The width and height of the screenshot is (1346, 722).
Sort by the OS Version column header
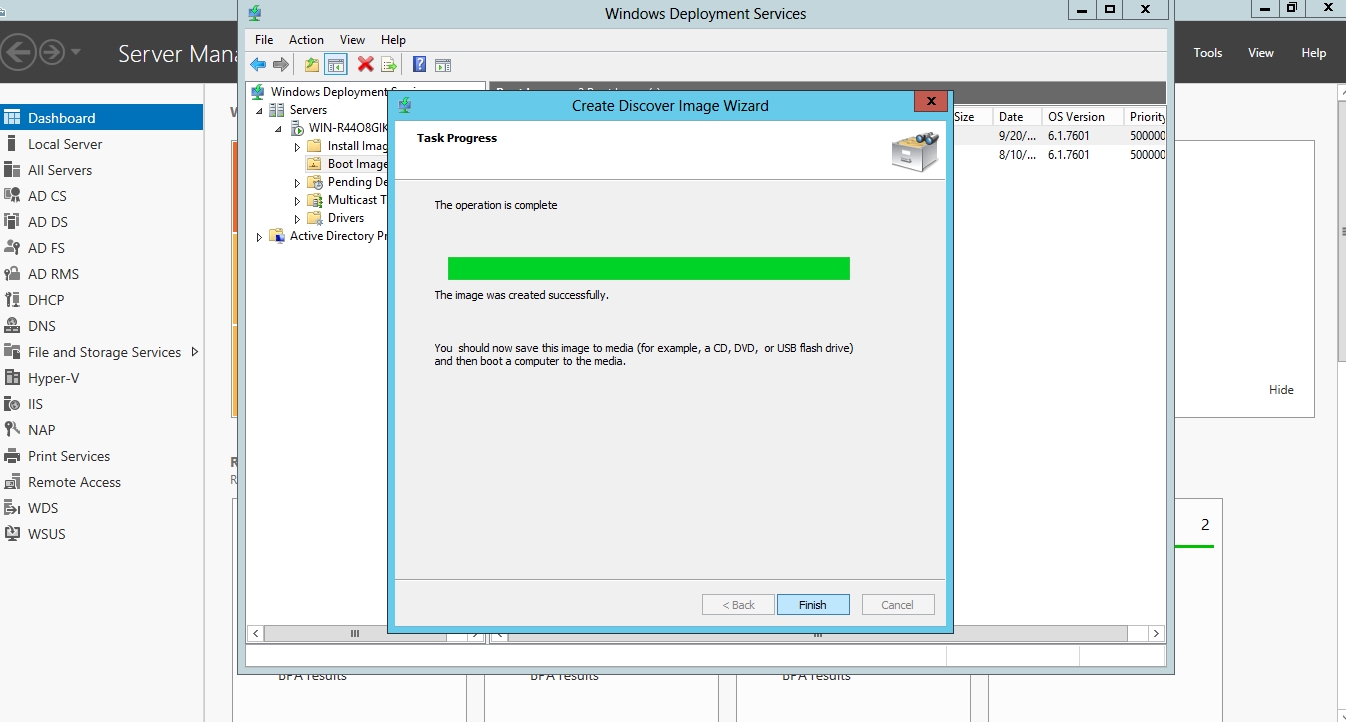click(1083, 117)
